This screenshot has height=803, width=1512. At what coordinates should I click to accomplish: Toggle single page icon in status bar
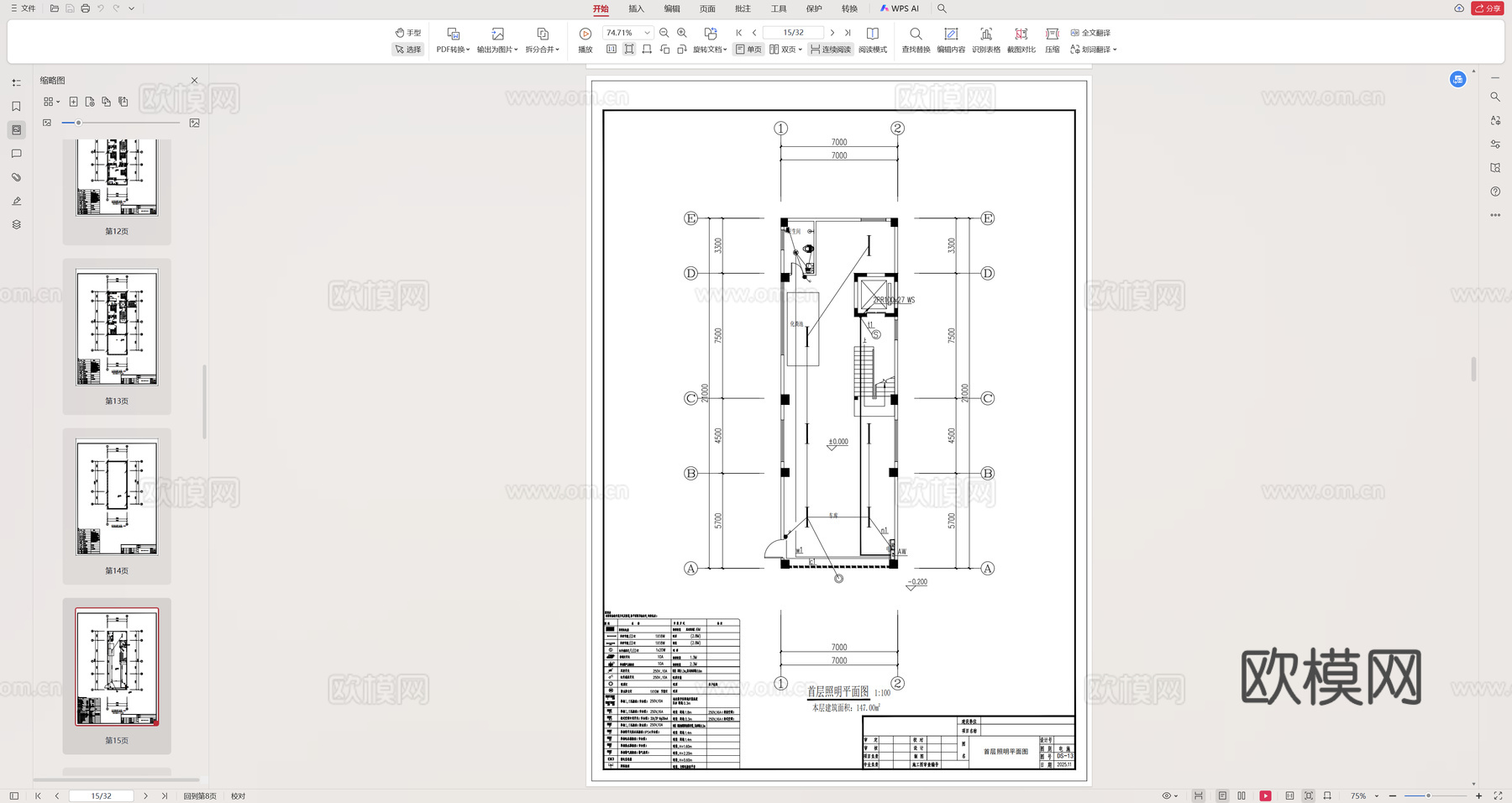coord(1222,796)
